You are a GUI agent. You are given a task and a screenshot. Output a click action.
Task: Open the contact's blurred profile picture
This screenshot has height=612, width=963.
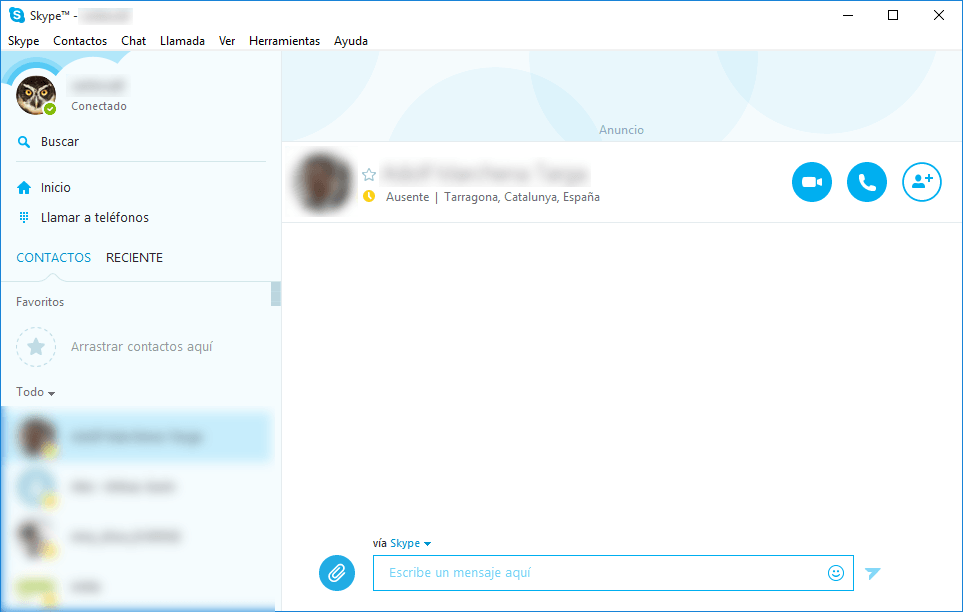coord(322,182)
